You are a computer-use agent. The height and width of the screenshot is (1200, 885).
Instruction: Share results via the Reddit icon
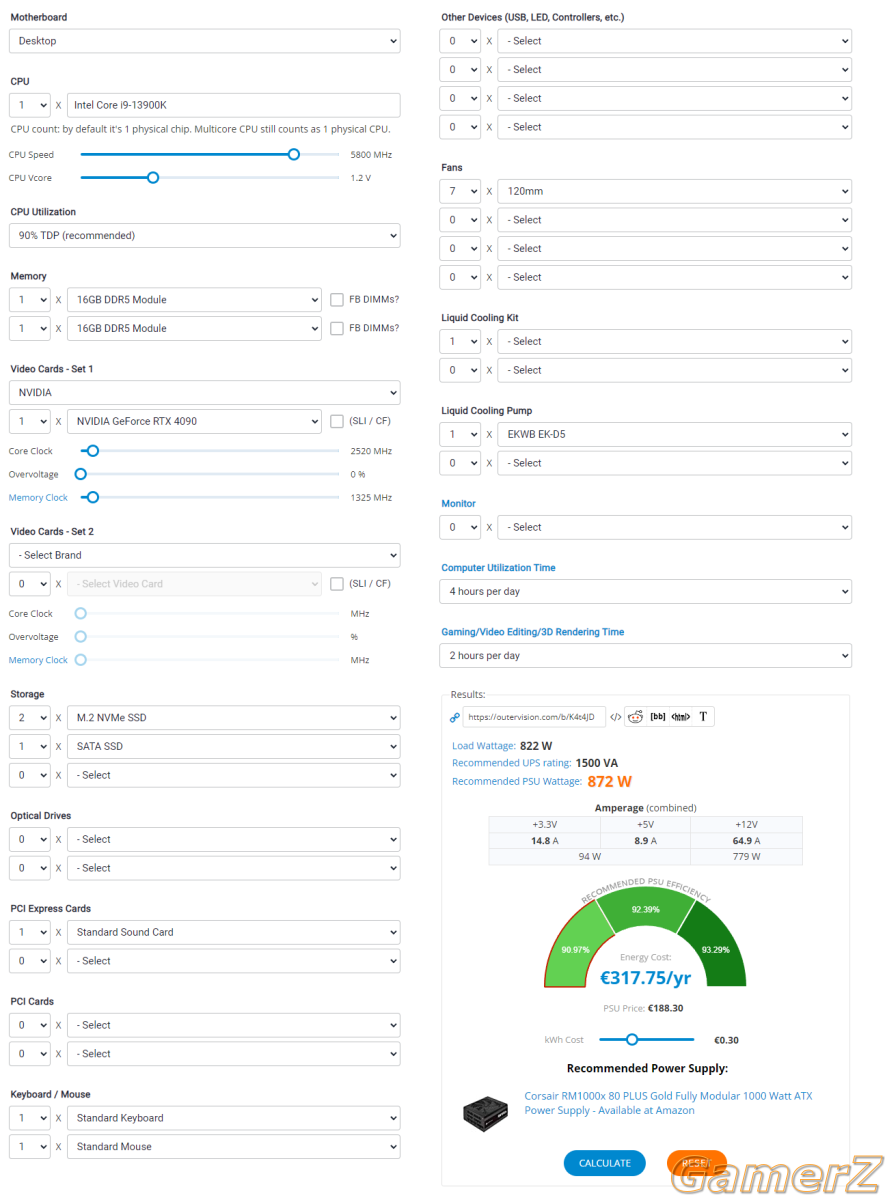point(635,717)
